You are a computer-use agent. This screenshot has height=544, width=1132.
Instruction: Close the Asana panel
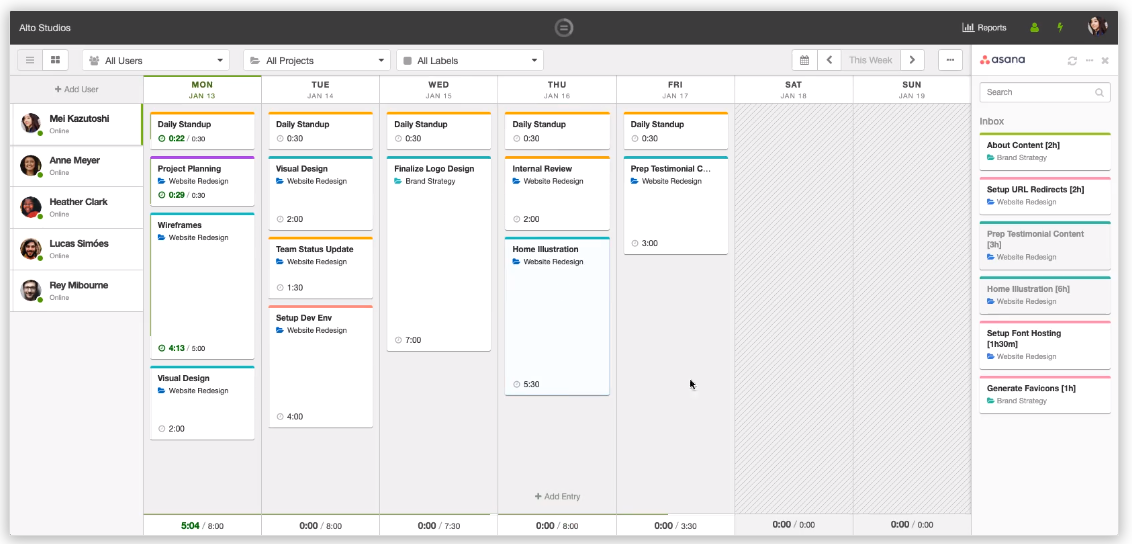click(x=1105, y=61)
